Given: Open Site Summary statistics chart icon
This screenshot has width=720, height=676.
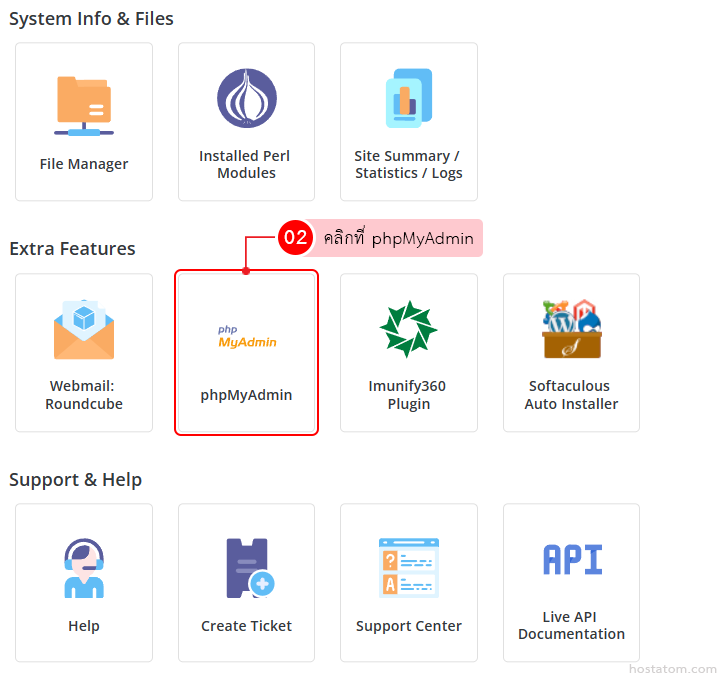Looking at the screenshot, I should pyautogui.click(x=408, y=99).
